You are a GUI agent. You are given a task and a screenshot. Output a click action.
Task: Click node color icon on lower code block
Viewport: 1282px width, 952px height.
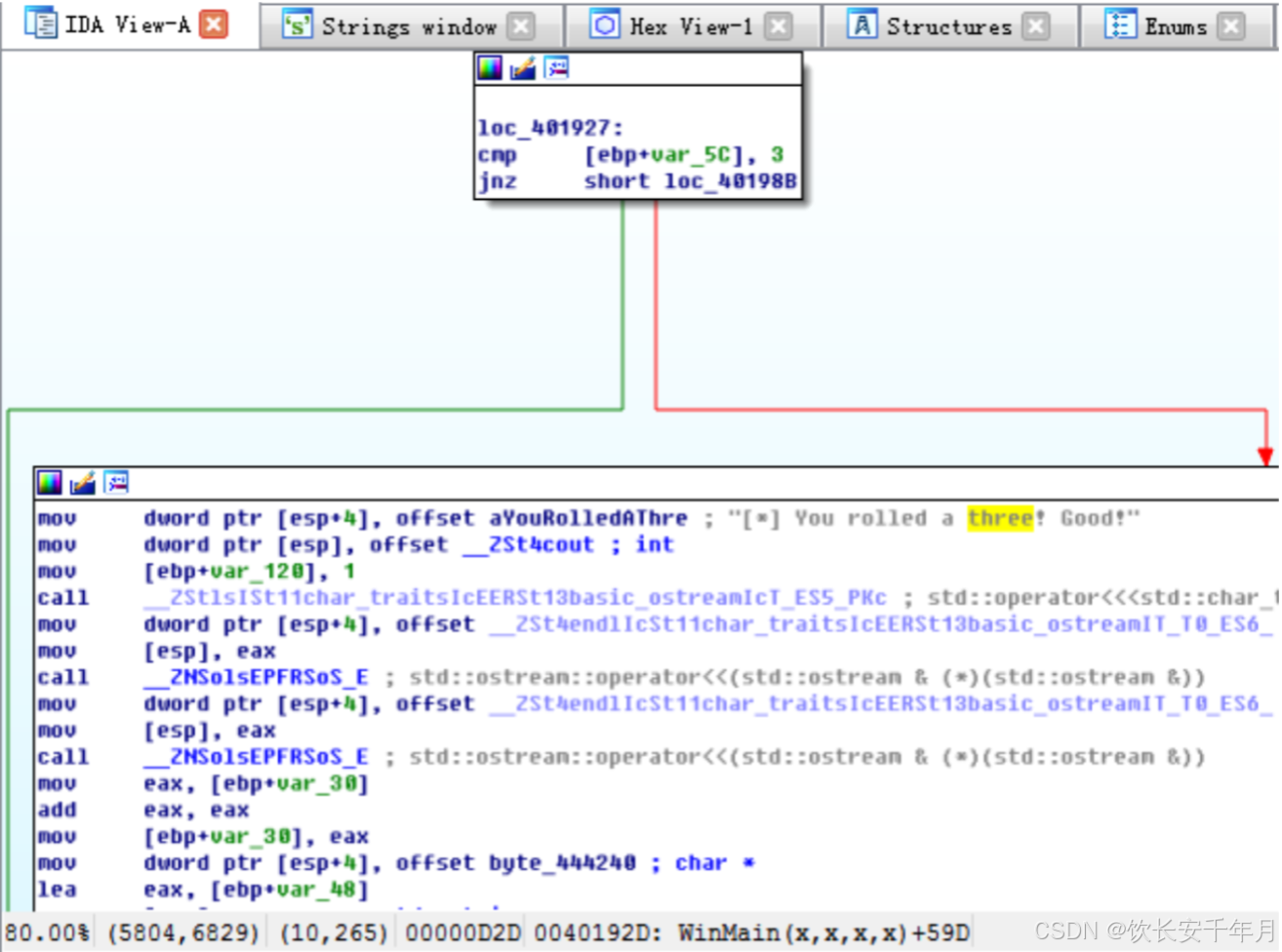[50, 482]
